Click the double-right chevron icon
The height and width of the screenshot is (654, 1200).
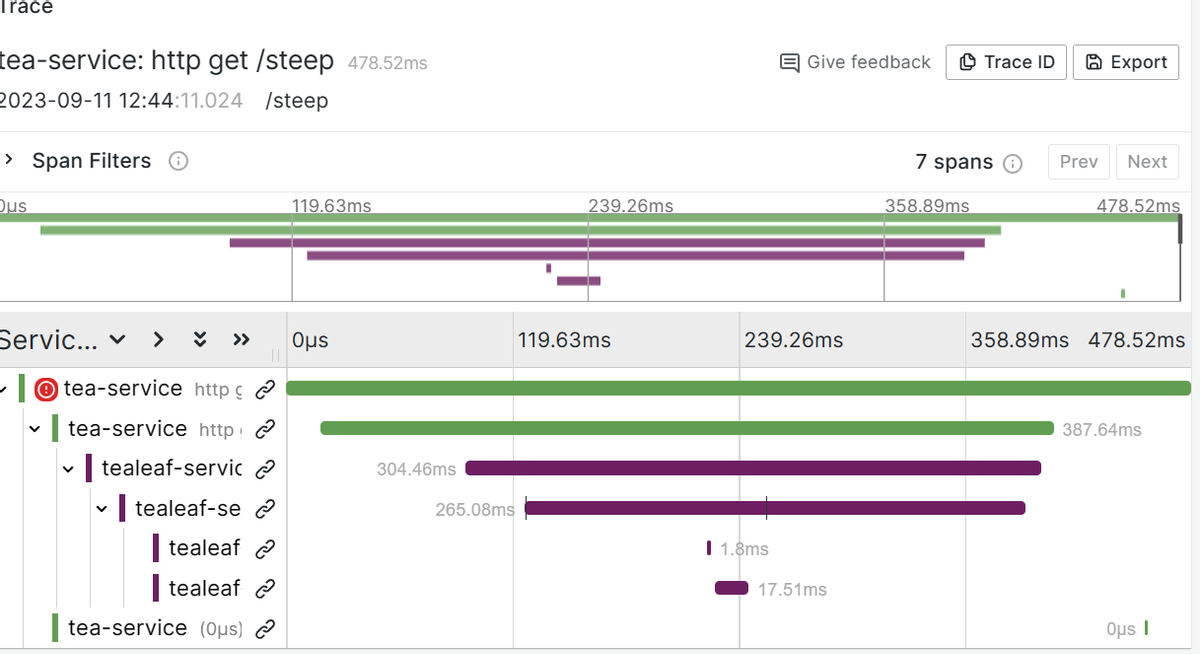[241, 340]
